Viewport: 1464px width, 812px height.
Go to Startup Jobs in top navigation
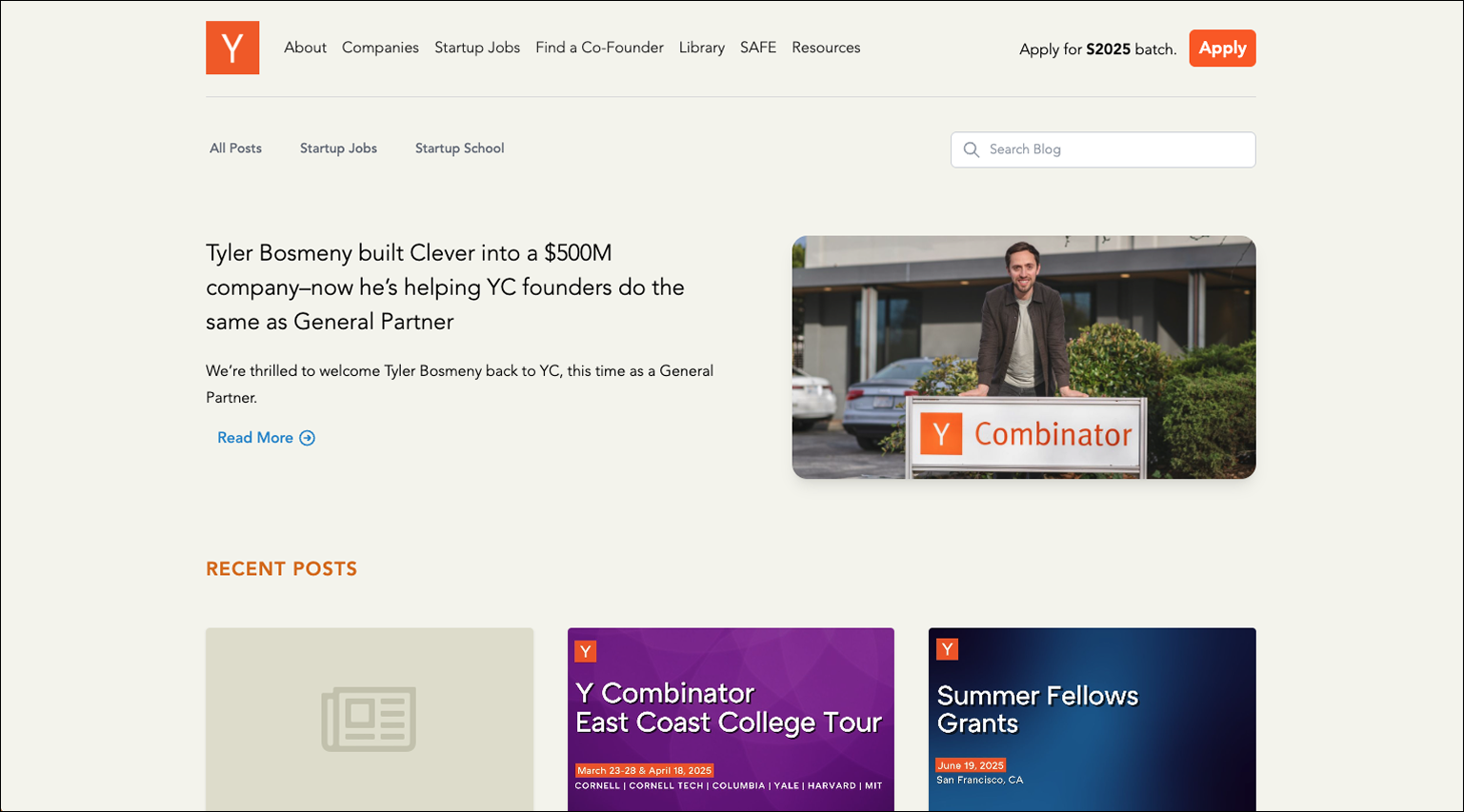click(x=477, y=48)
